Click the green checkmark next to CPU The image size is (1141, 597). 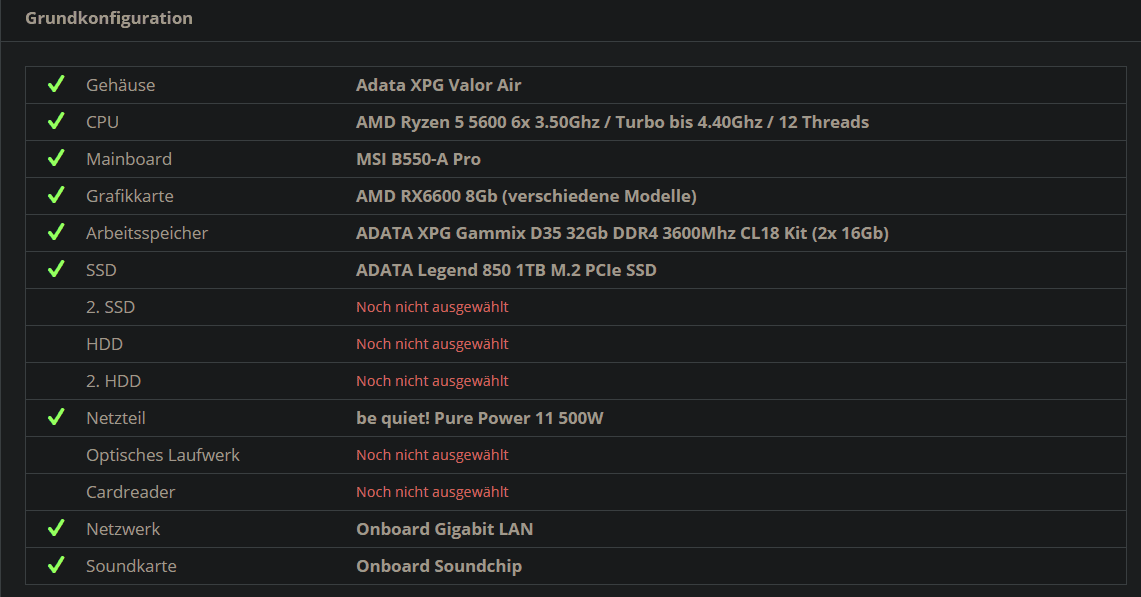(x=56, y=122)
